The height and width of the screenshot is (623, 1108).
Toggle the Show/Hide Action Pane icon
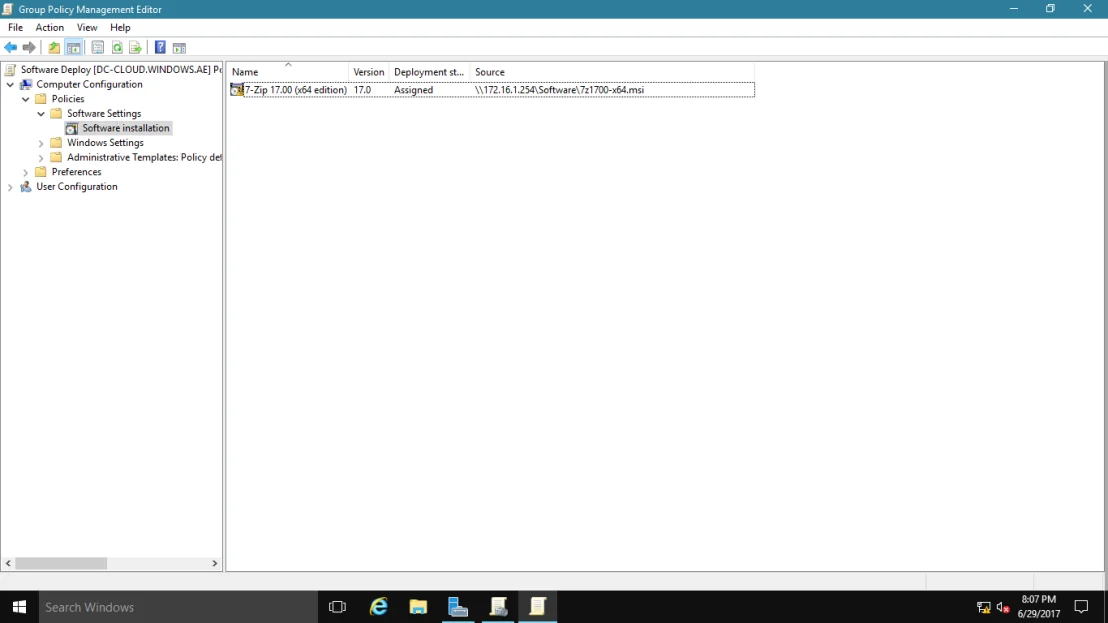click(x=179, y=47)
